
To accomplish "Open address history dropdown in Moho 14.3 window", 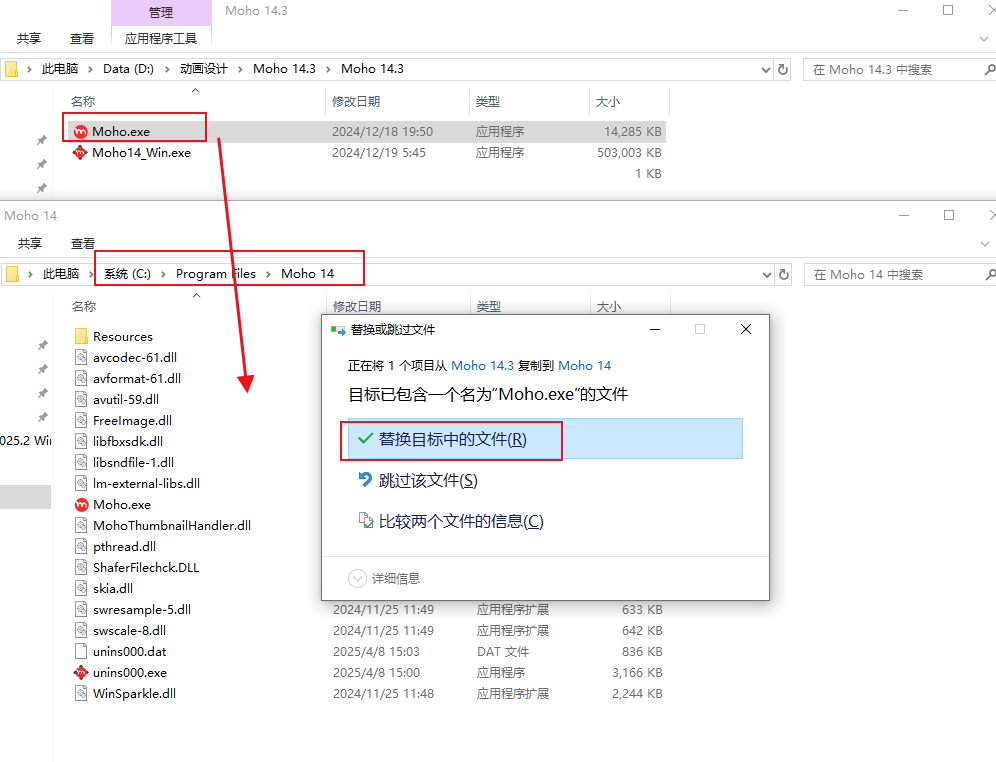I will 765,69.
